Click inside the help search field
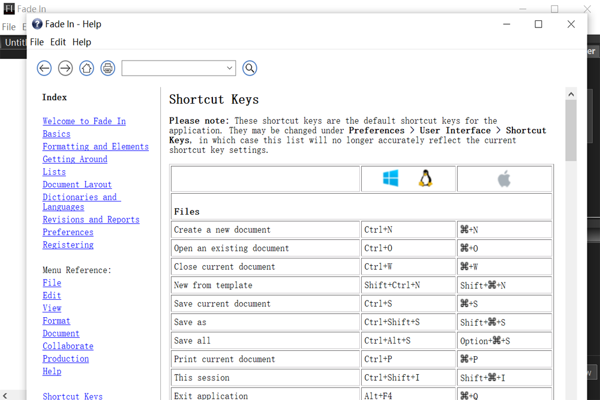 pos(172,68)
